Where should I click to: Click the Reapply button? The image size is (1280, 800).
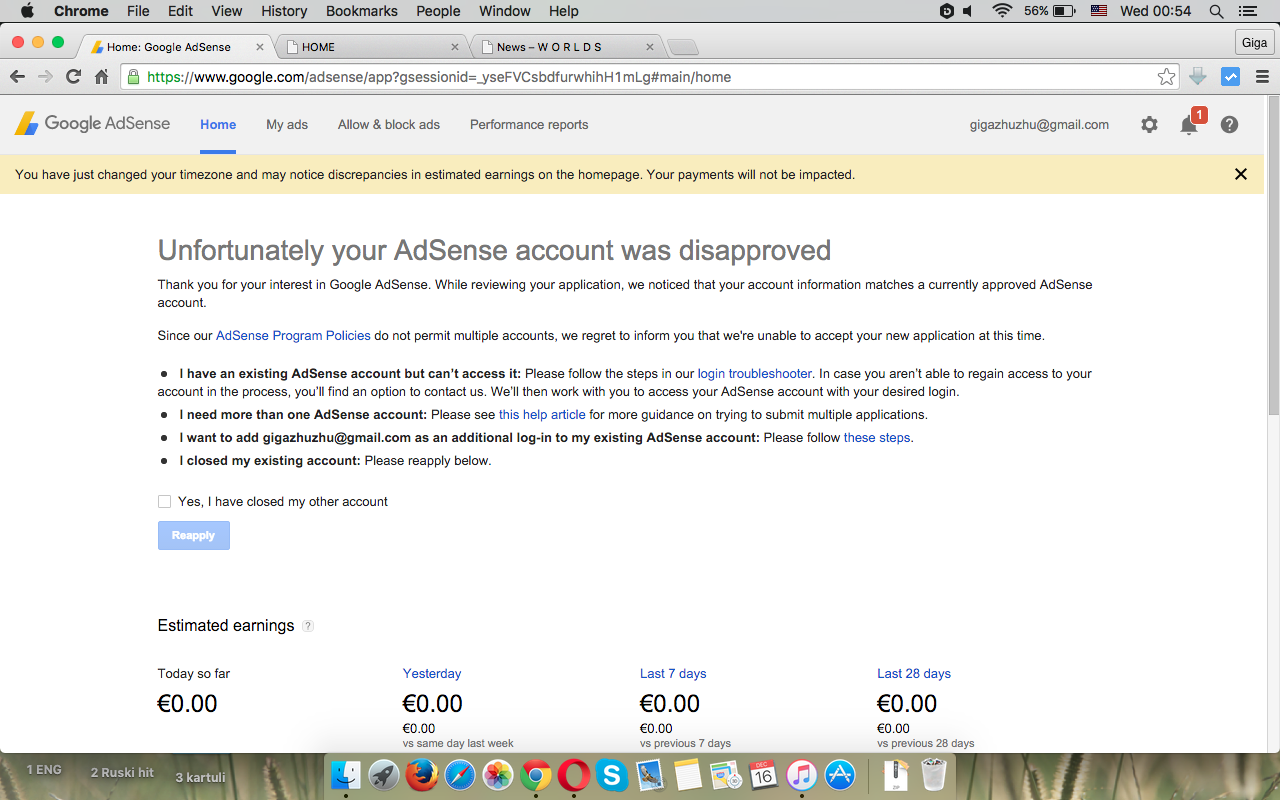click(x=194, y=536)
